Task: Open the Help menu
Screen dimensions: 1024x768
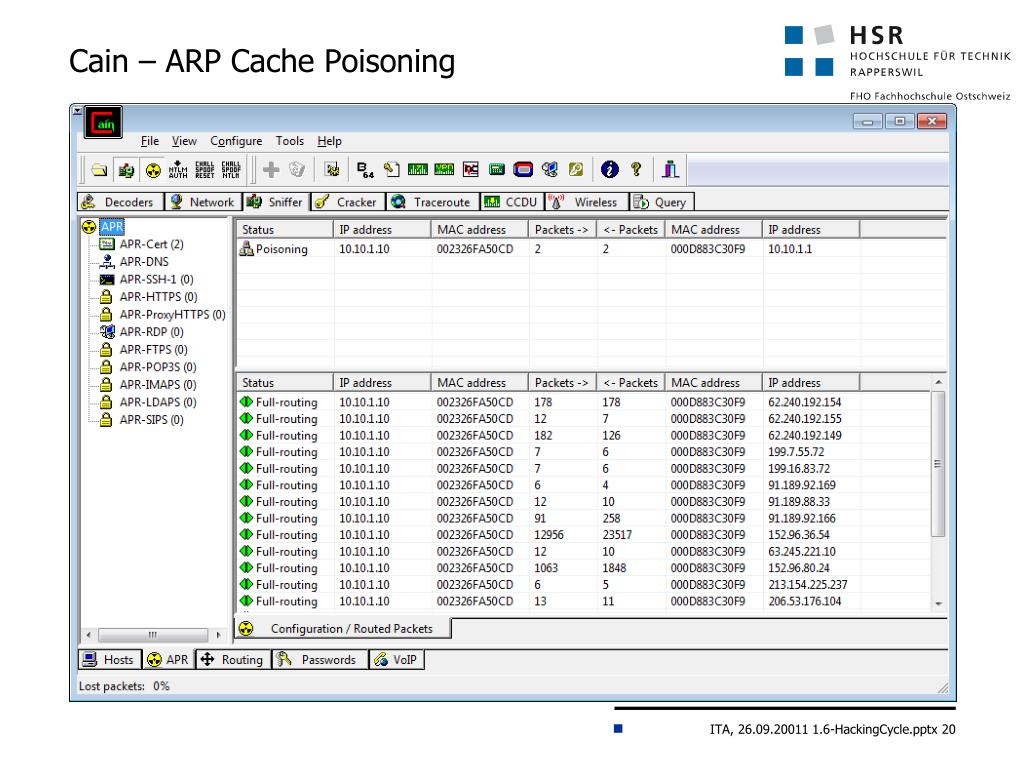Action: coord(330,141)
